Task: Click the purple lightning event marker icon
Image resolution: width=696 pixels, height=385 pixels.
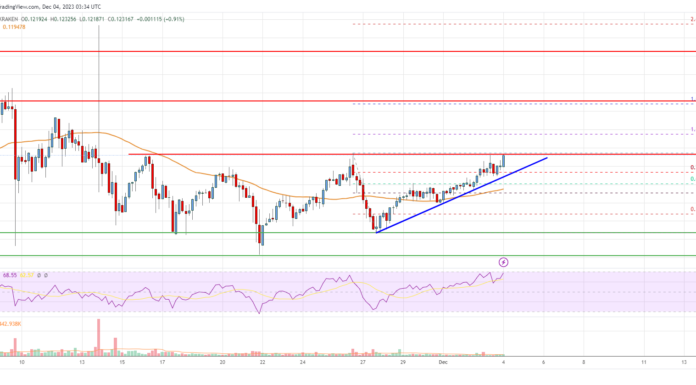Action: [x=503, y=262]
